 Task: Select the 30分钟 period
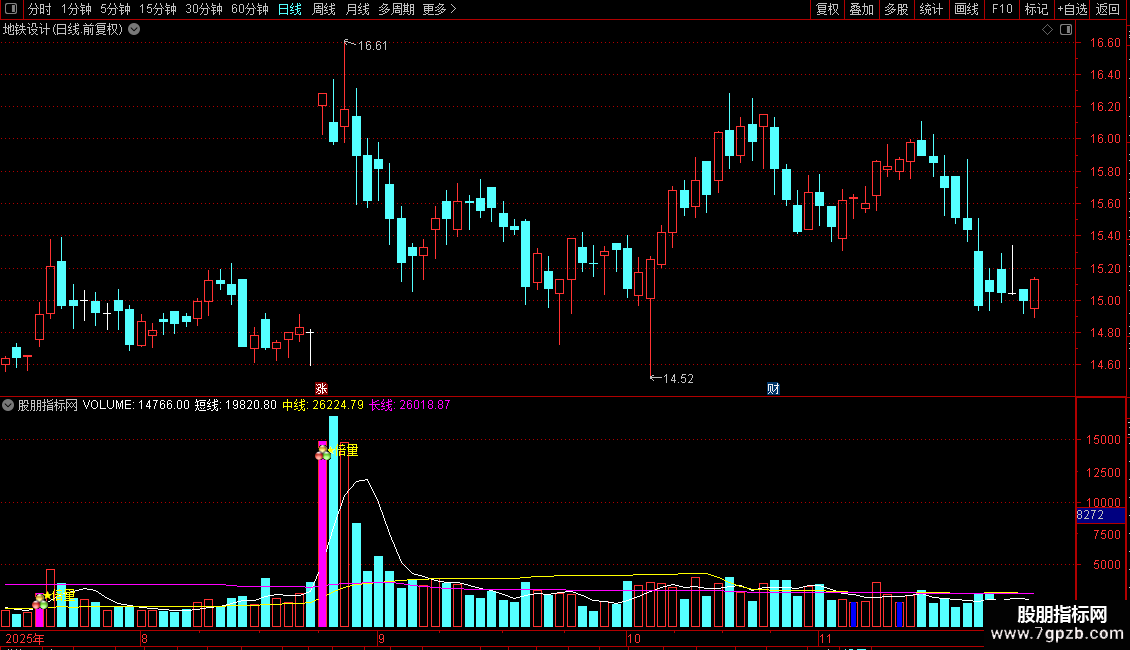pos(204,9)
